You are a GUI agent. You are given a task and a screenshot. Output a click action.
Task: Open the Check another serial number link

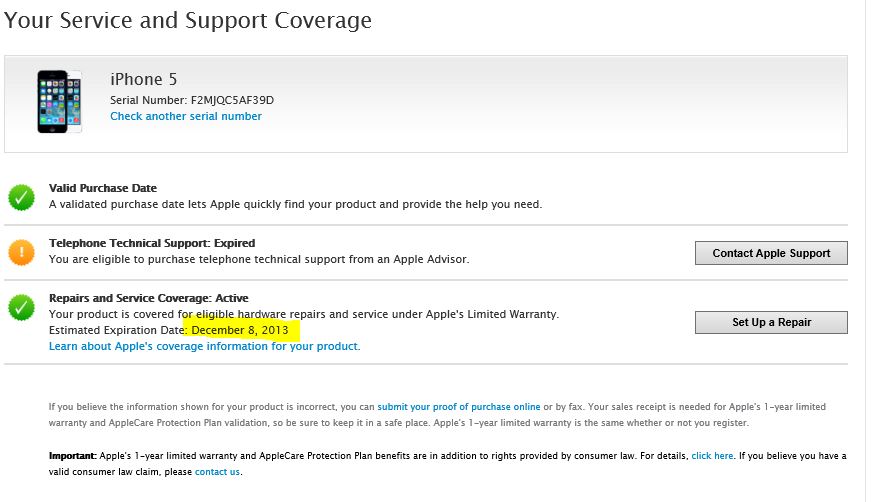186,116
